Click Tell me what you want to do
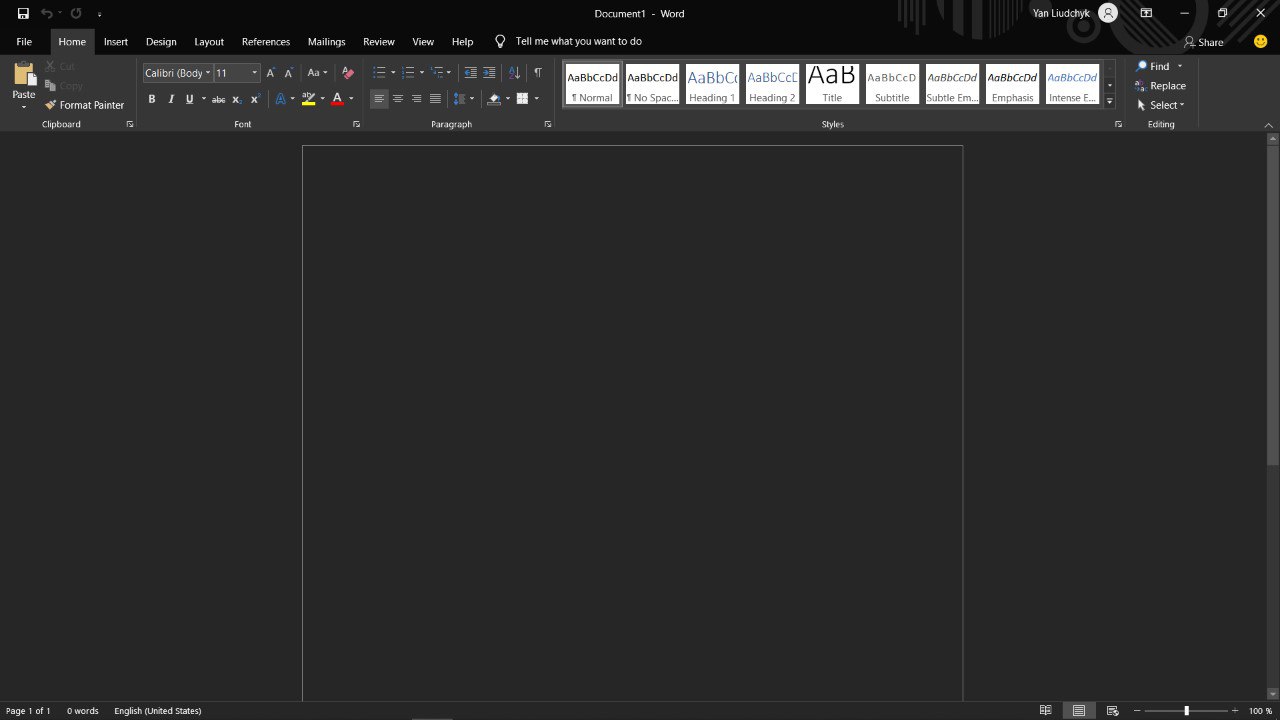 (579, 42)
